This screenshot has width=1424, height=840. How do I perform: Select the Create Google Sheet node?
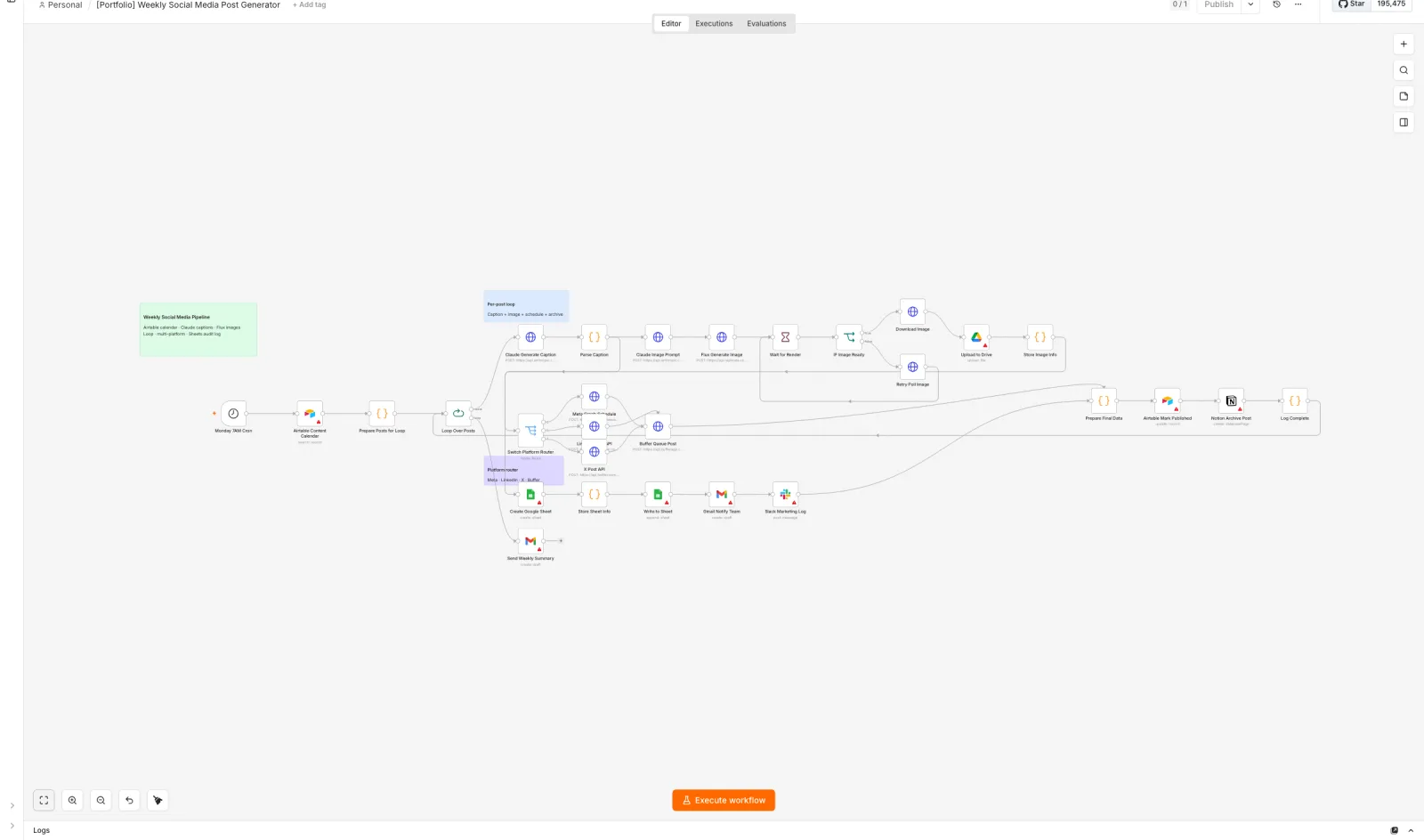click(530, 495)
